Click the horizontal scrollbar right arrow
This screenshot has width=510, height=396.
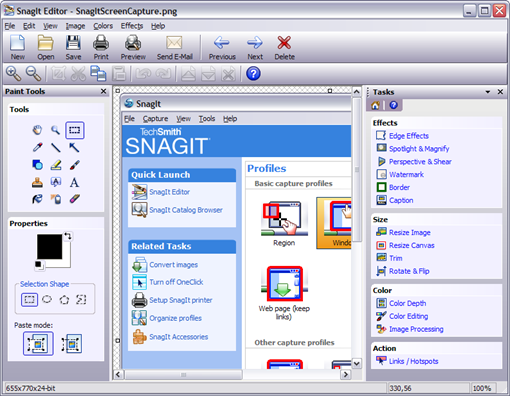coord(346,374)
